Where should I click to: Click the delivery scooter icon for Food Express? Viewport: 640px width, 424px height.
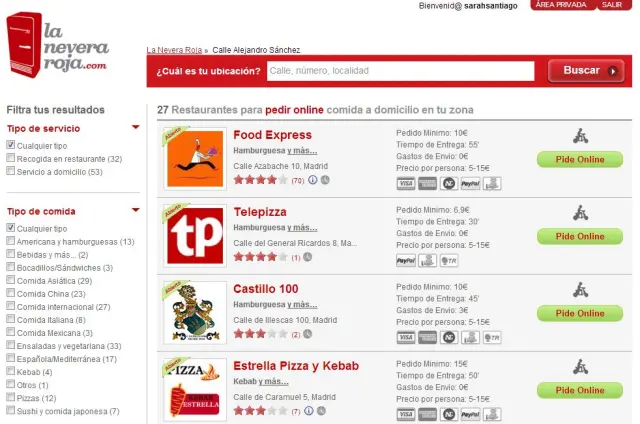580,136
